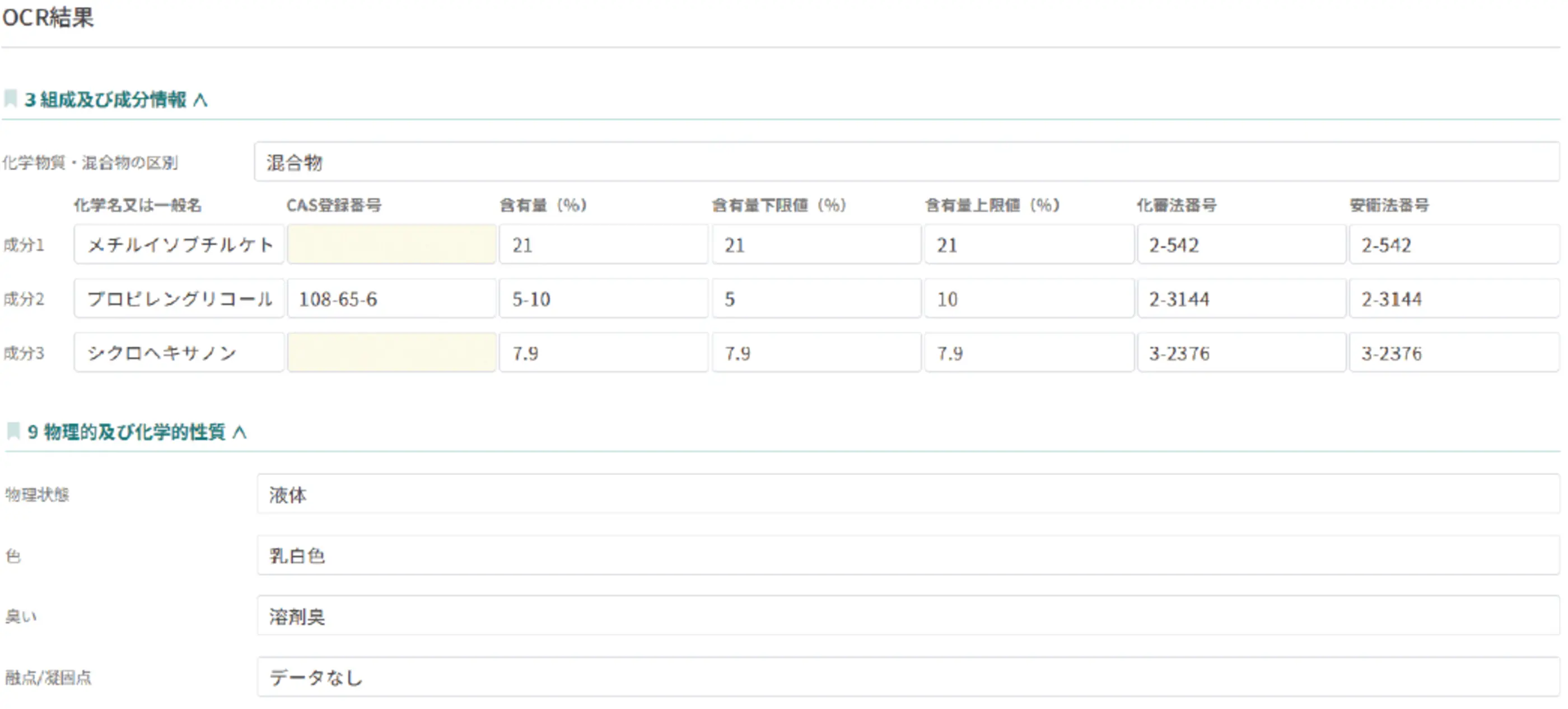Click the 5-10 content percentage field
This screenshot has width=1568, height=709.
(603, 299)
